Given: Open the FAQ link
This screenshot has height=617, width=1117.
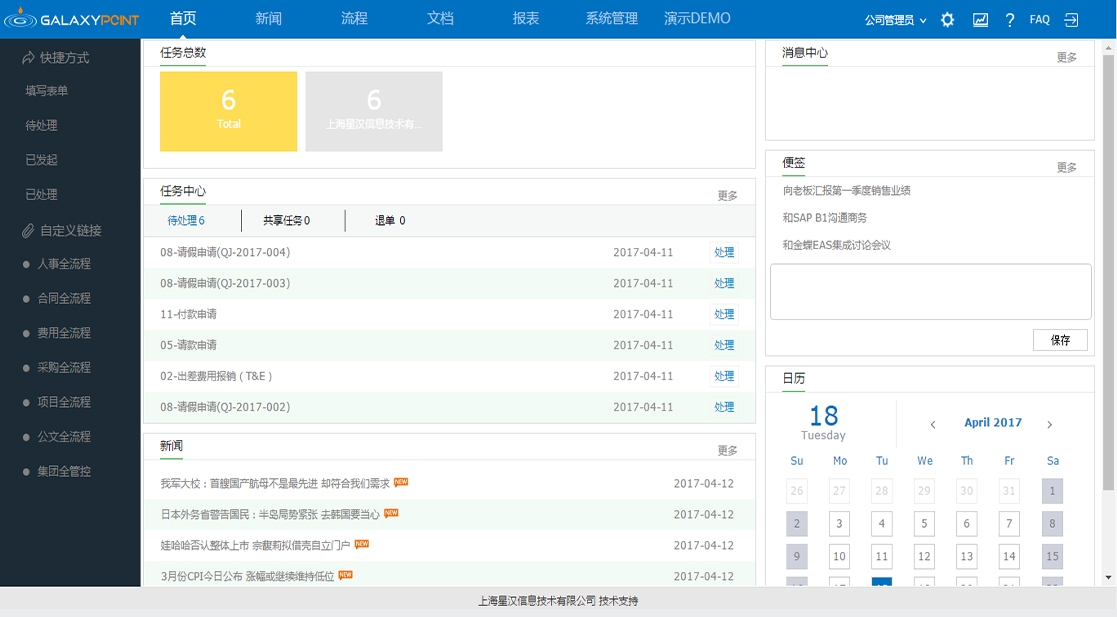Looking at the screenshot, I should pos(1039,20).
